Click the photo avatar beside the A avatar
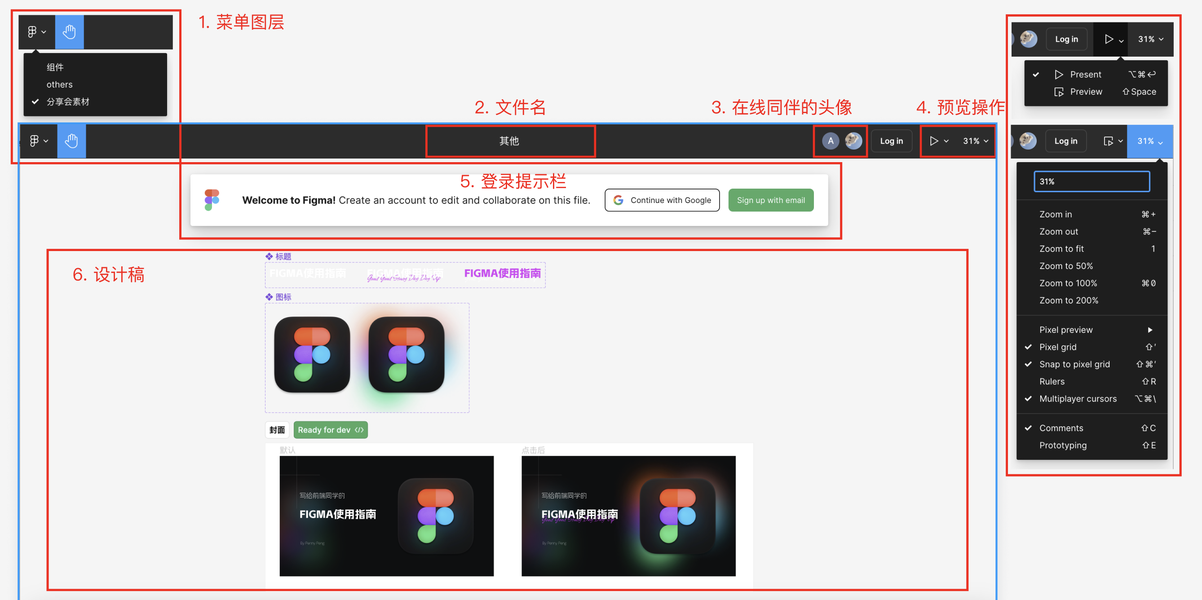 click(x=853, y=141)
